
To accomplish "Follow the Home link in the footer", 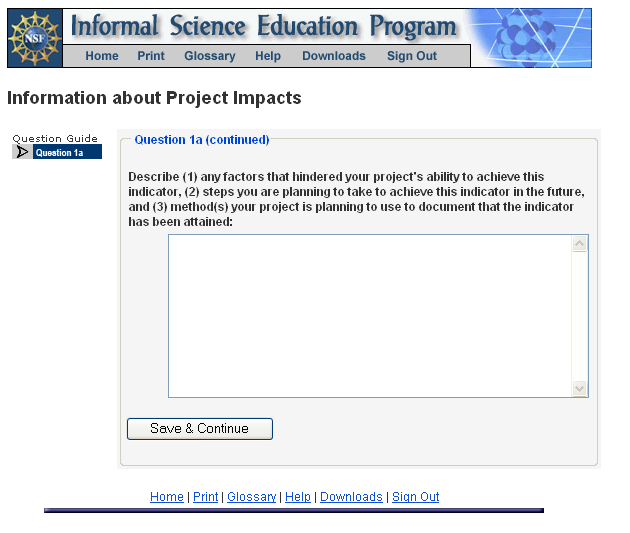I will click(167, 497).
